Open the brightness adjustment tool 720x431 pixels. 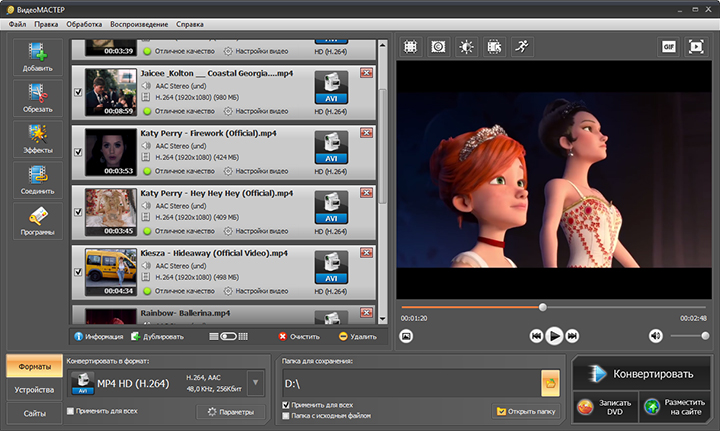[x=466, y=46]
